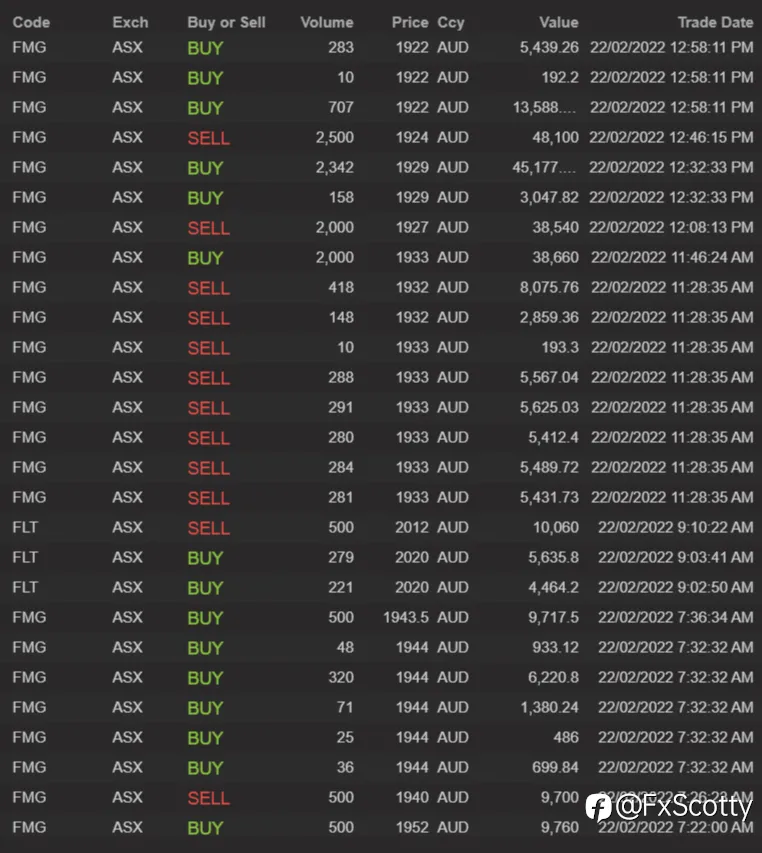Select the volume cell 288
Image resolution: width=762 pixels, height=853 pixels.
coord(341,377)
